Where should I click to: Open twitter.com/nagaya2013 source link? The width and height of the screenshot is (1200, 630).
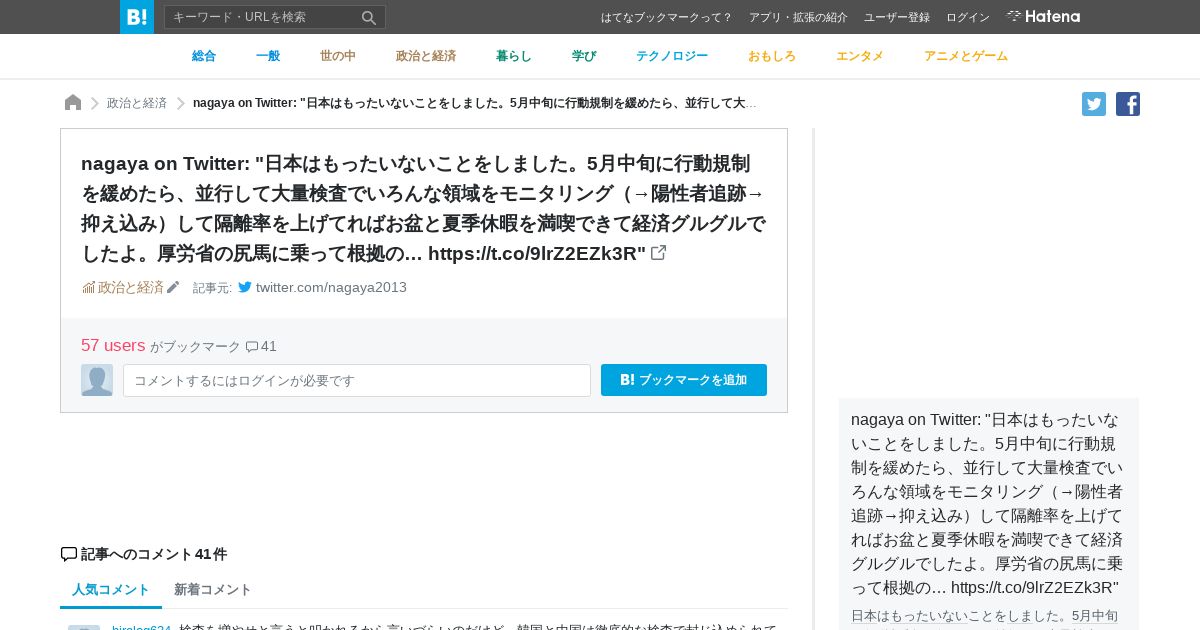tap(331, 287)
